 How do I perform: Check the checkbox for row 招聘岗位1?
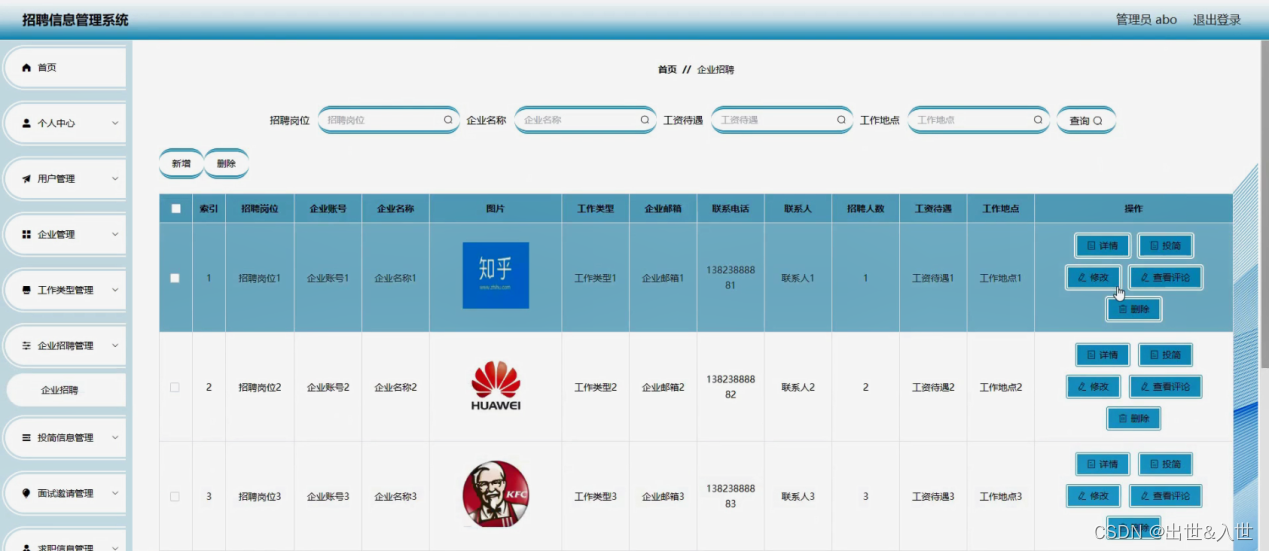coord(175,278)
